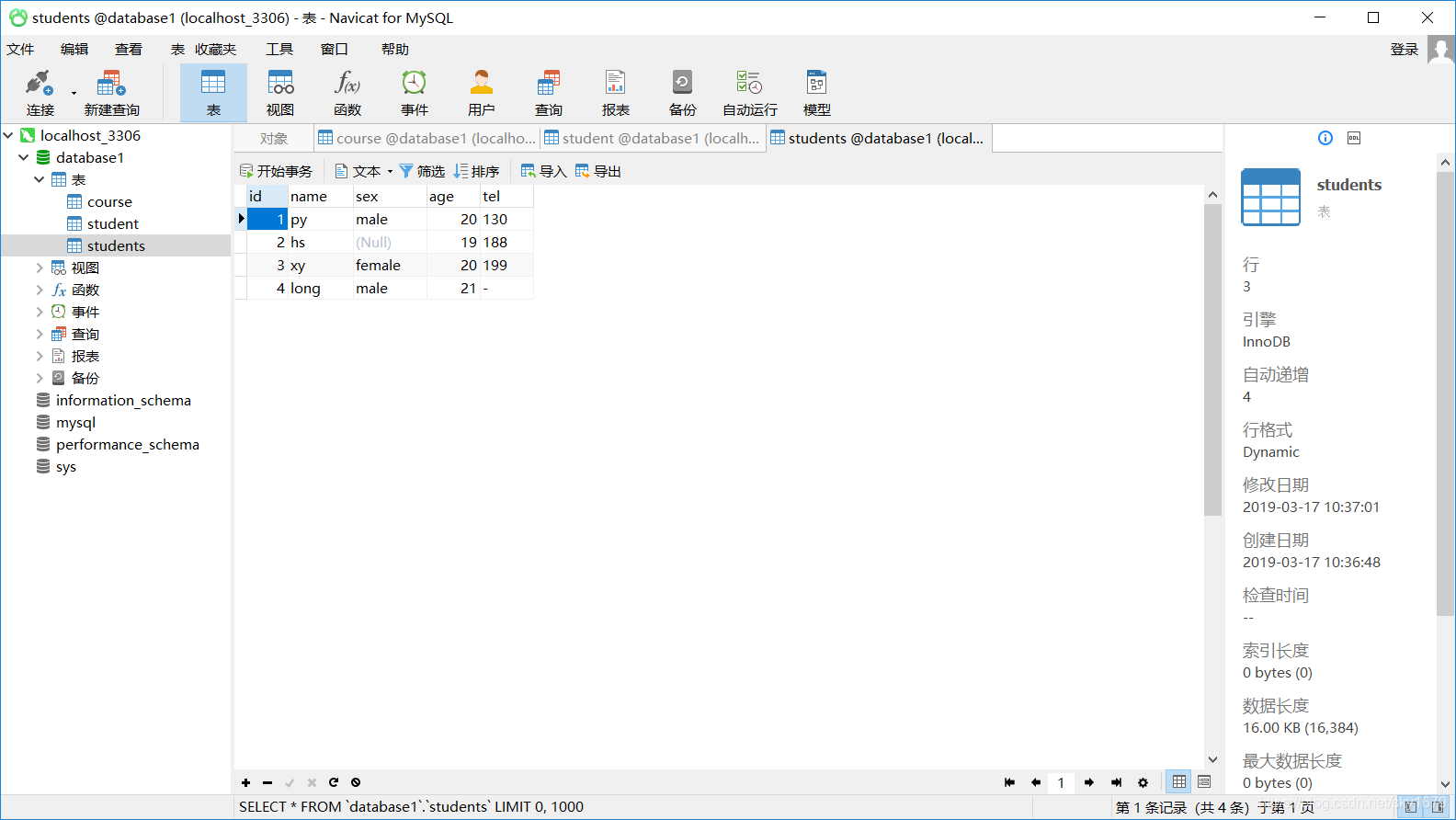Image resolution: width=1456 pixels, height=820 pixels.
Task: Open the 帮助 menu
Action: [395, 50]
